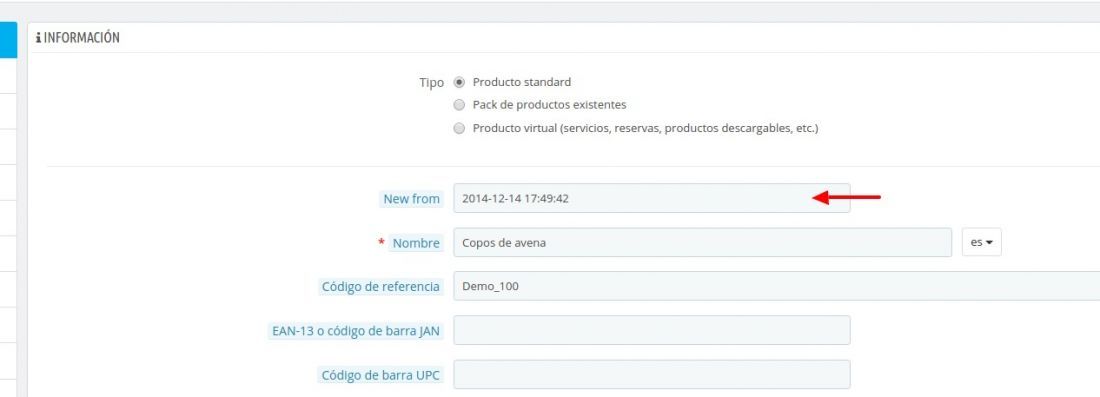Select the highlighted blue sidebar tab

tap(8, 40)
